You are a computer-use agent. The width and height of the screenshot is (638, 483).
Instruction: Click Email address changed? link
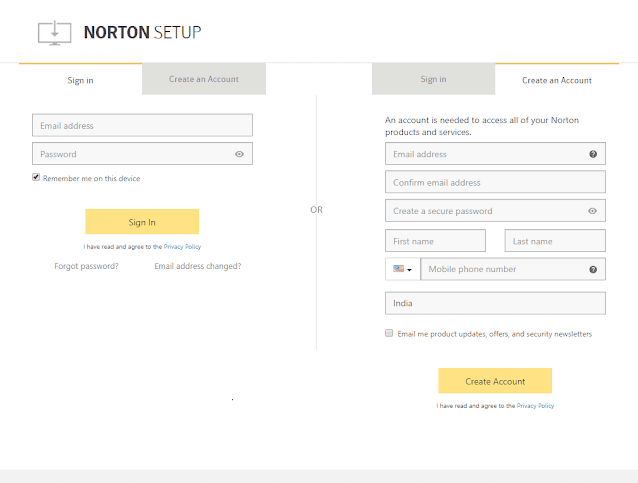198,266
